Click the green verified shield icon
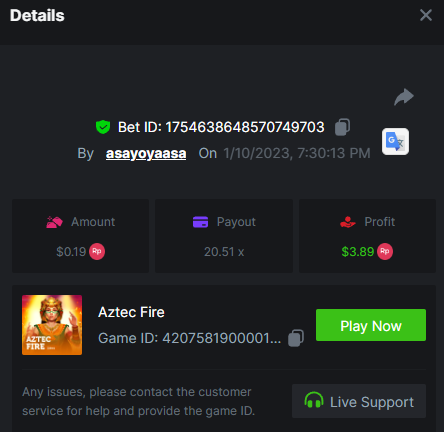 click(103, 127)
